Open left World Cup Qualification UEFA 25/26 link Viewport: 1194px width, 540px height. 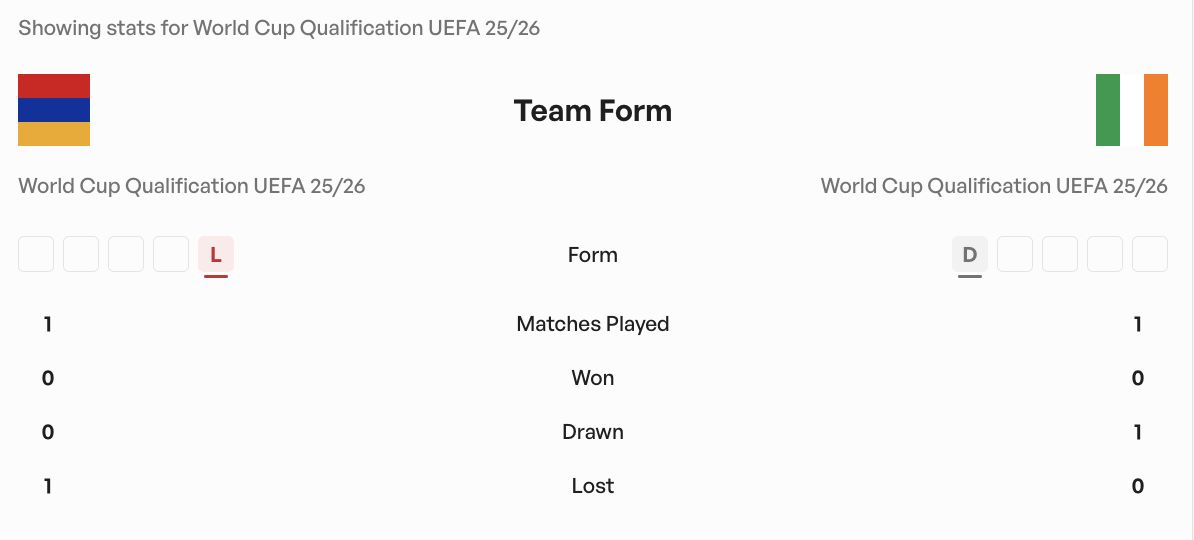point(192,186)
